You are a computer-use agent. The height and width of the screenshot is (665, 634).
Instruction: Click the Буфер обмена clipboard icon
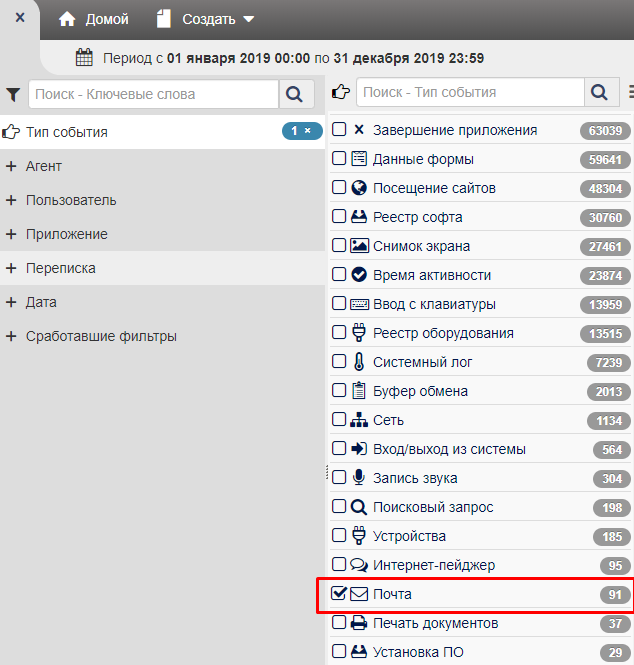point(359,390)
